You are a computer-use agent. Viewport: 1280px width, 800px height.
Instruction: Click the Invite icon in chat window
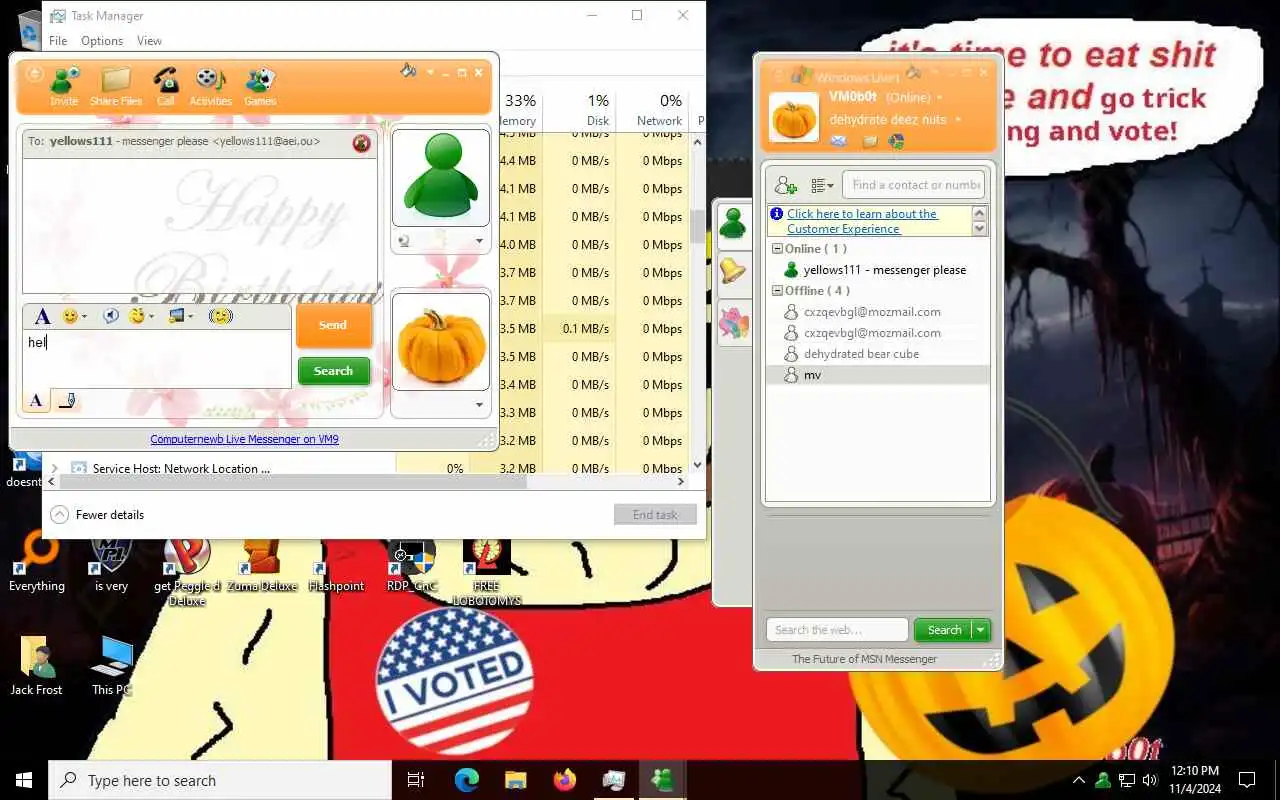[64, 86]
